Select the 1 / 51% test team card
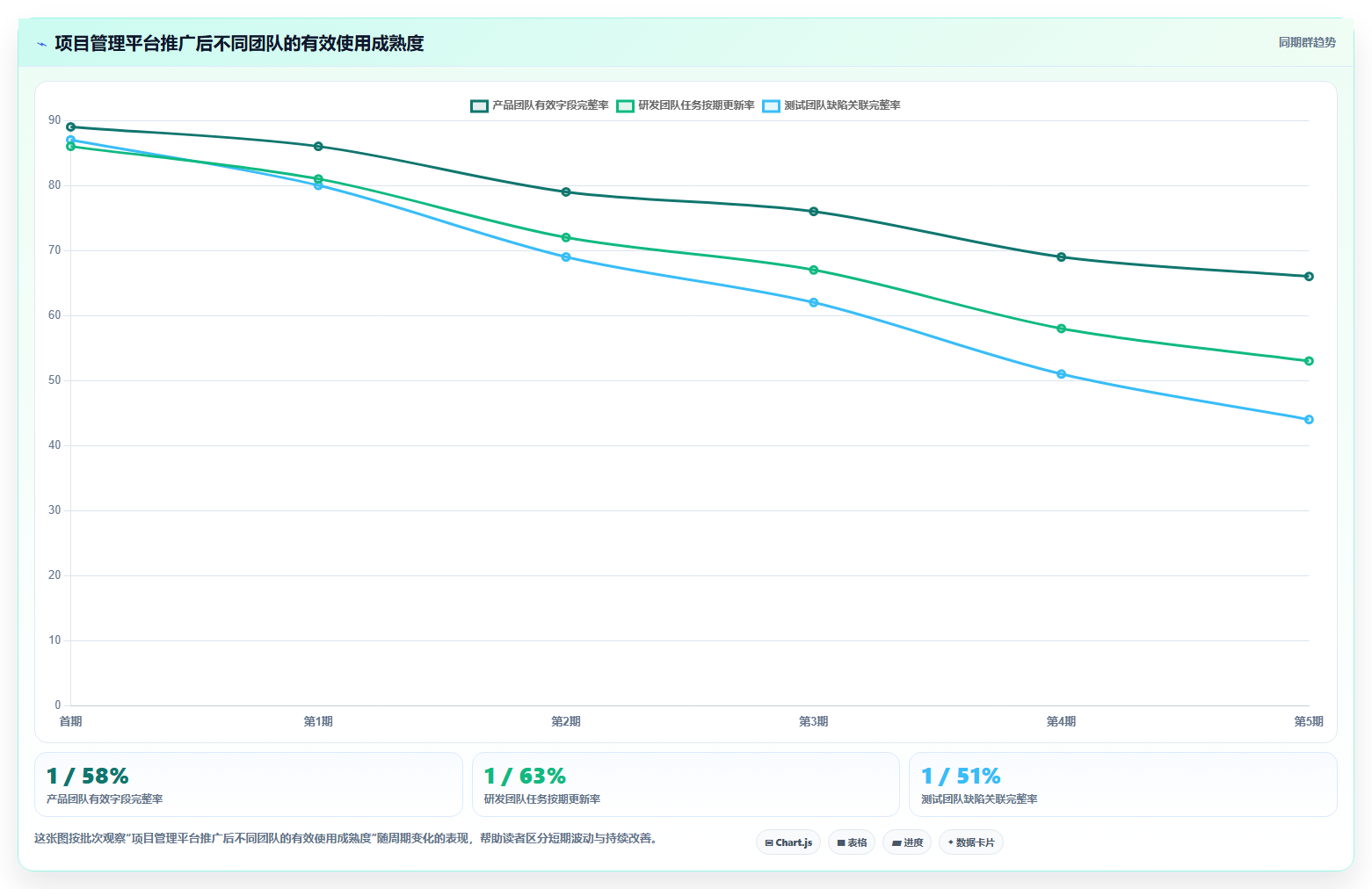 click(1123, 784)
